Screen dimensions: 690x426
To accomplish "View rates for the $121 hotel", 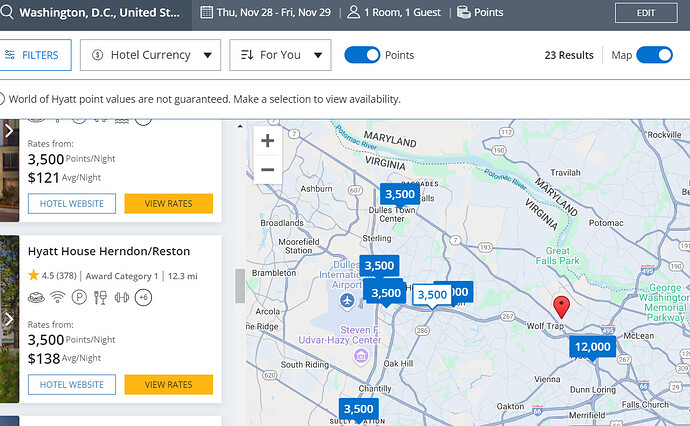I will point(169,203).
